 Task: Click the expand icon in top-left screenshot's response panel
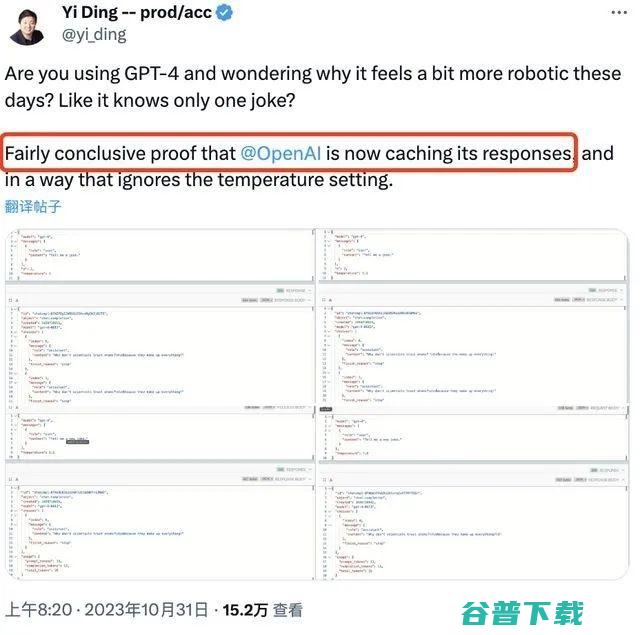[11, 300]
